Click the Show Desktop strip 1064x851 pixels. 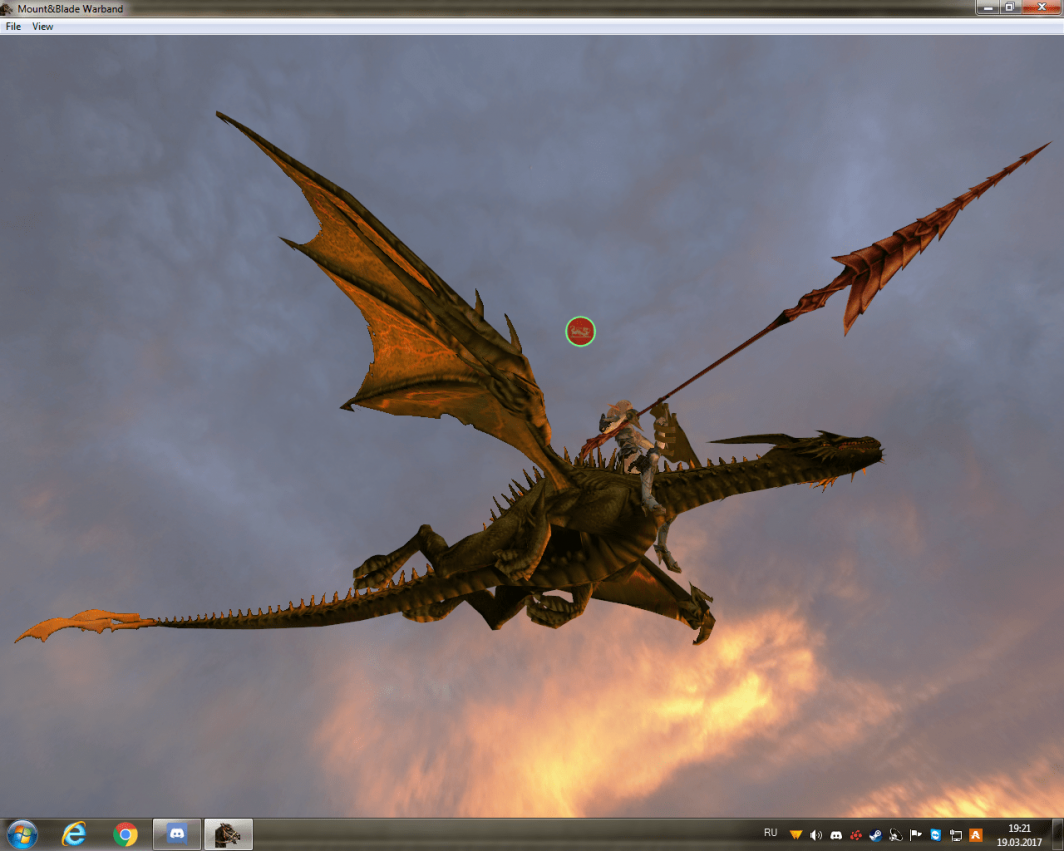(1058, 834)
